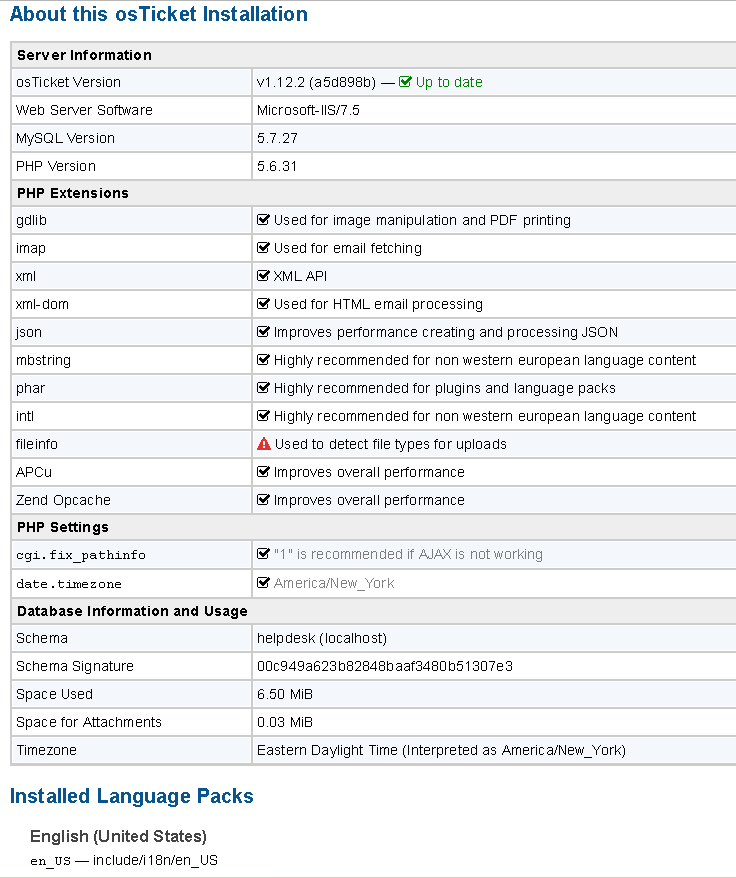The height and width of the screenshot is (878, 736).
Task: Click the json row check icon
Action: (263, 331)
